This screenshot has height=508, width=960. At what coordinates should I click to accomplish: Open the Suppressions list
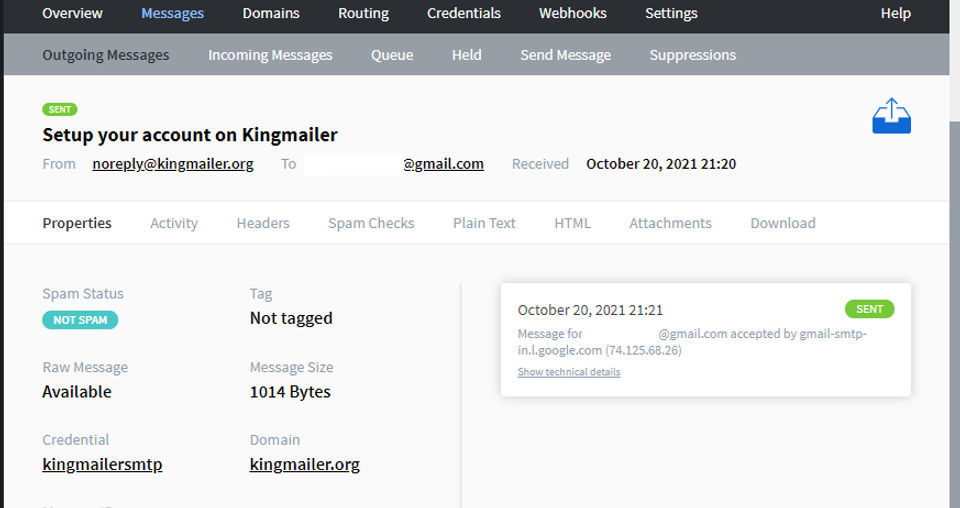[692, 55]
